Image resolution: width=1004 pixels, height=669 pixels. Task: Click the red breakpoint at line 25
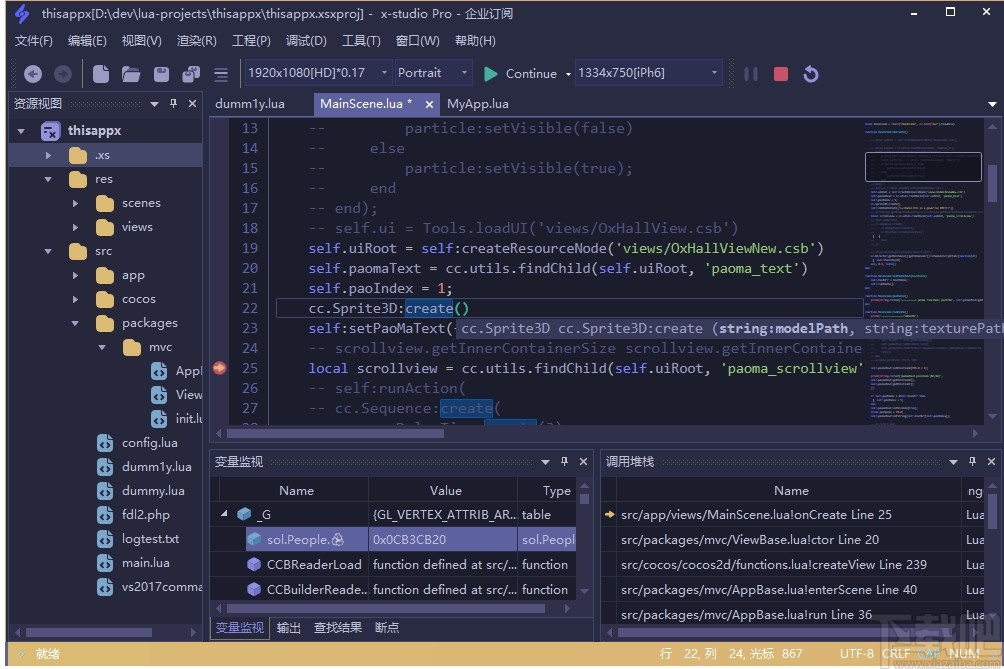(x=219, y=368)
